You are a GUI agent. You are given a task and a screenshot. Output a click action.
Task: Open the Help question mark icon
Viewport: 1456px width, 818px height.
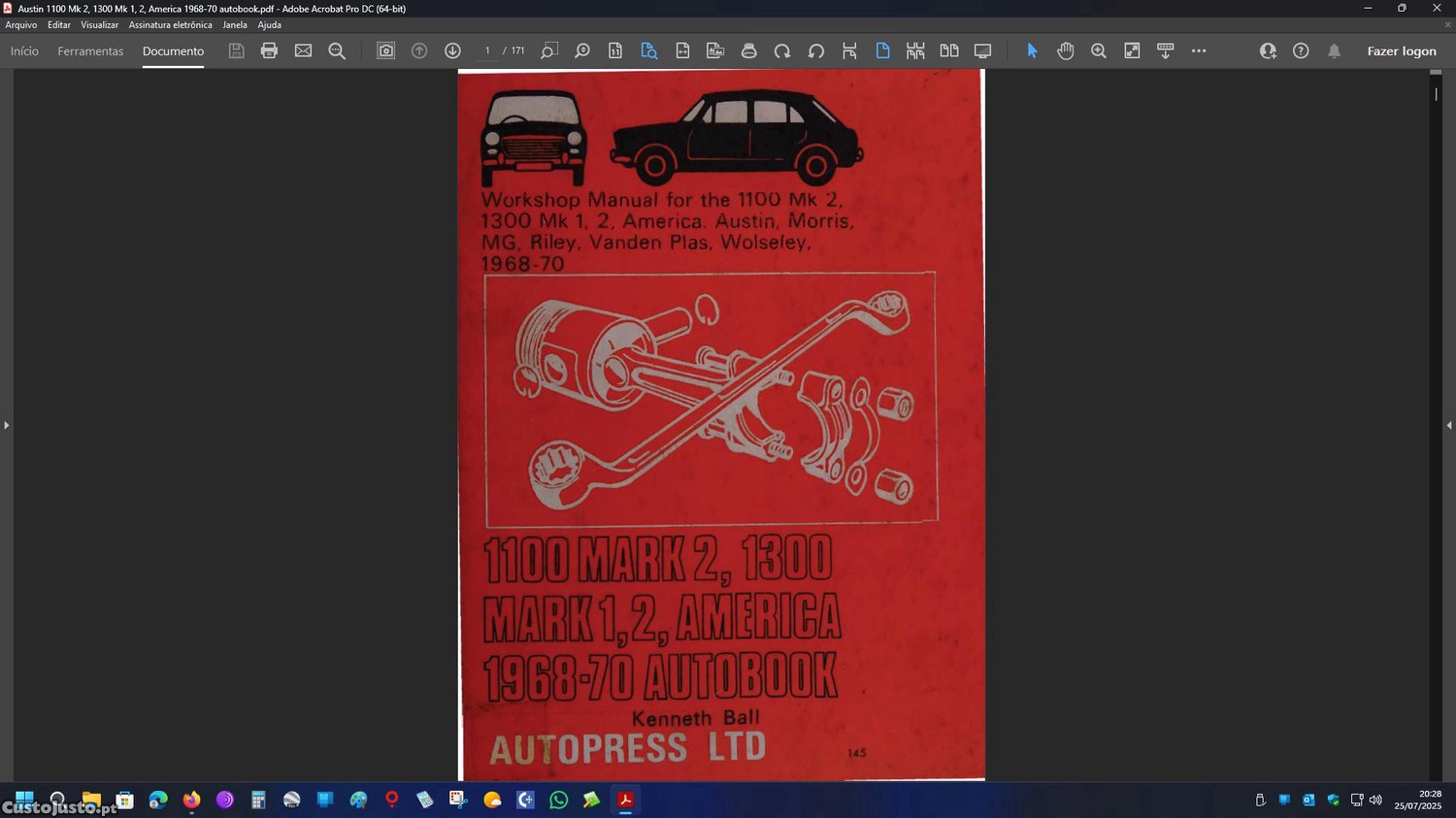tap(1301, 50)
